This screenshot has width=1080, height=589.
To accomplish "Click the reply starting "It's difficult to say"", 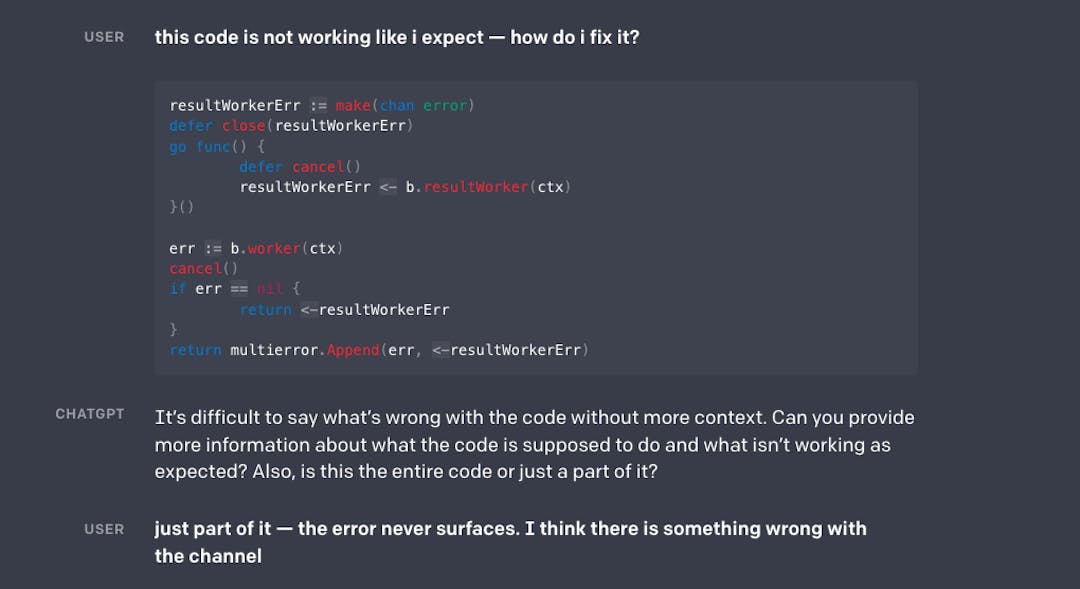I will (534, 417).
